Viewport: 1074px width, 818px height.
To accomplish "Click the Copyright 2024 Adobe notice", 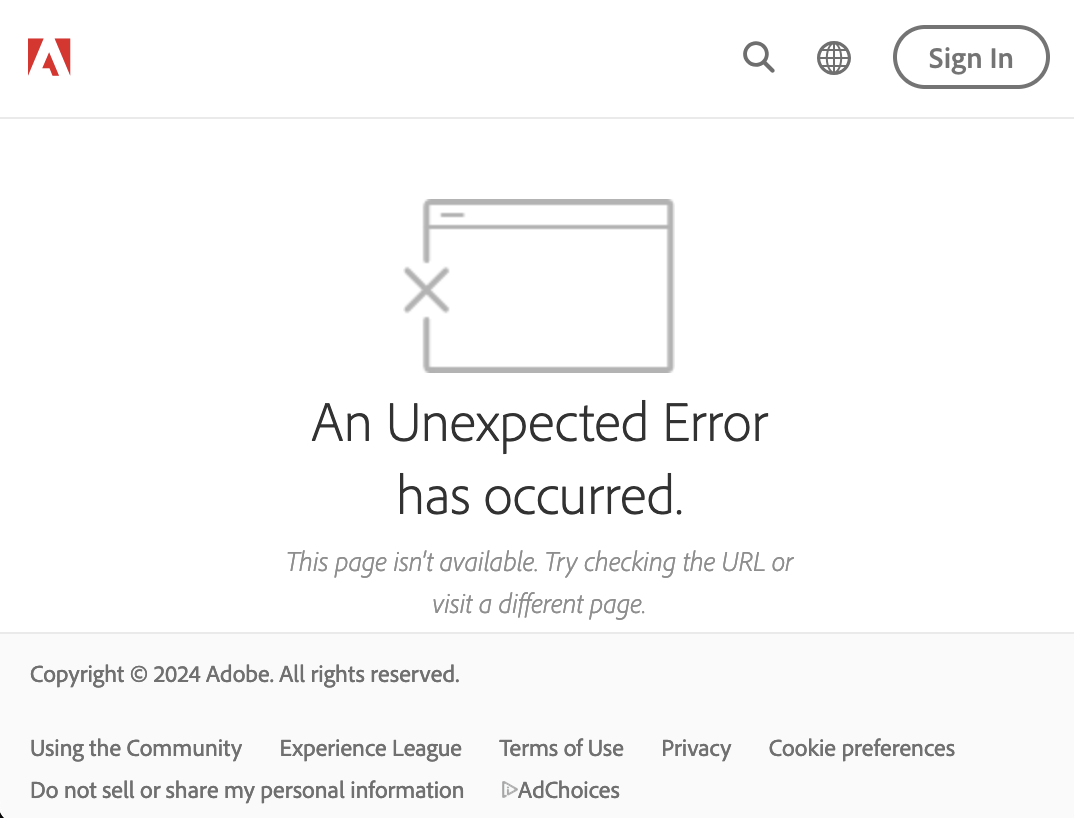I will pos(245,674).
